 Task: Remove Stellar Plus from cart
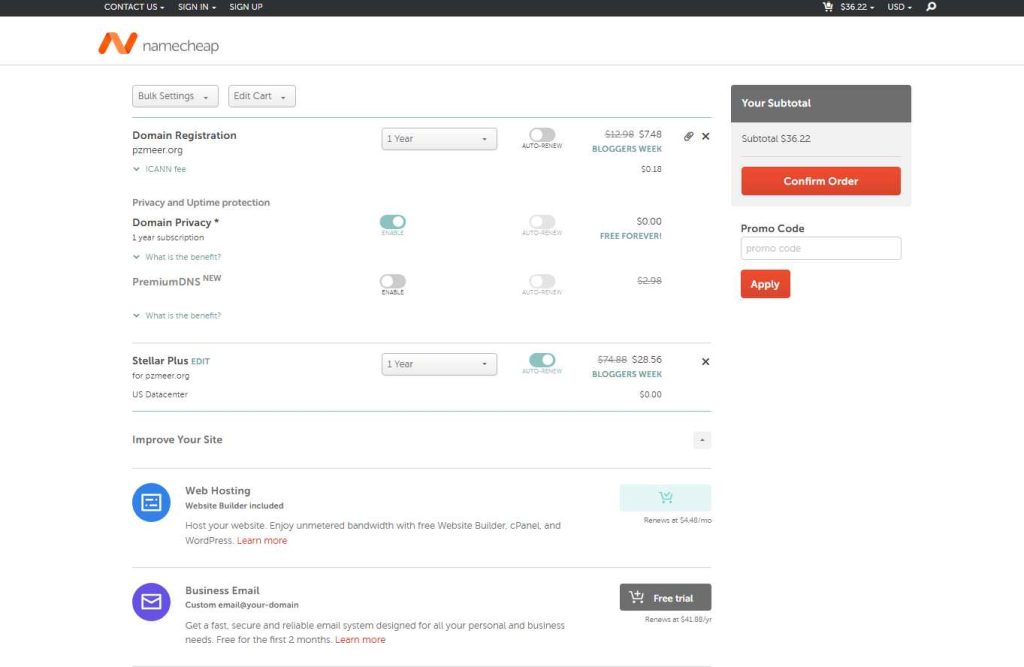tap(706, 361)
